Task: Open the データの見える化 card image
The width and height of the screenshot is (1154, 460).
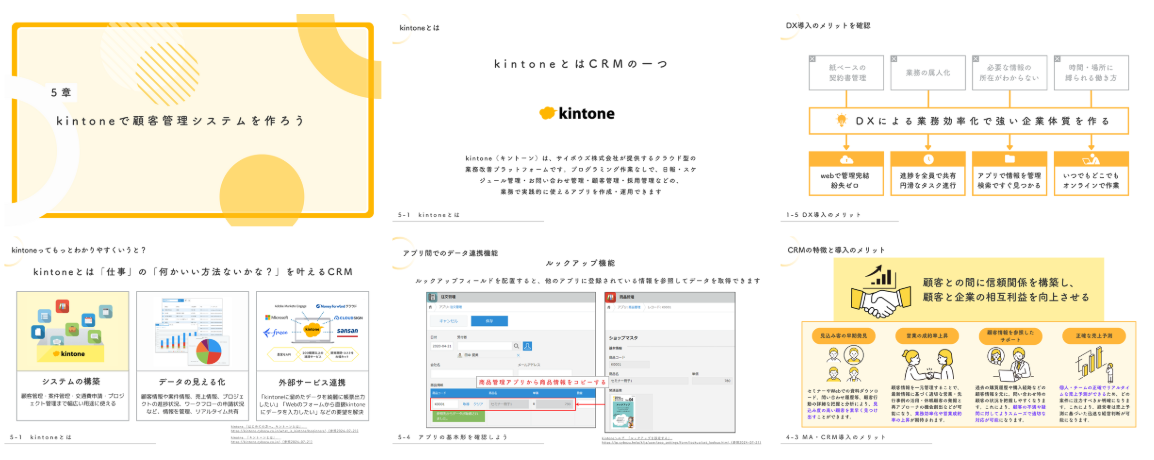Action: (192, 330)
